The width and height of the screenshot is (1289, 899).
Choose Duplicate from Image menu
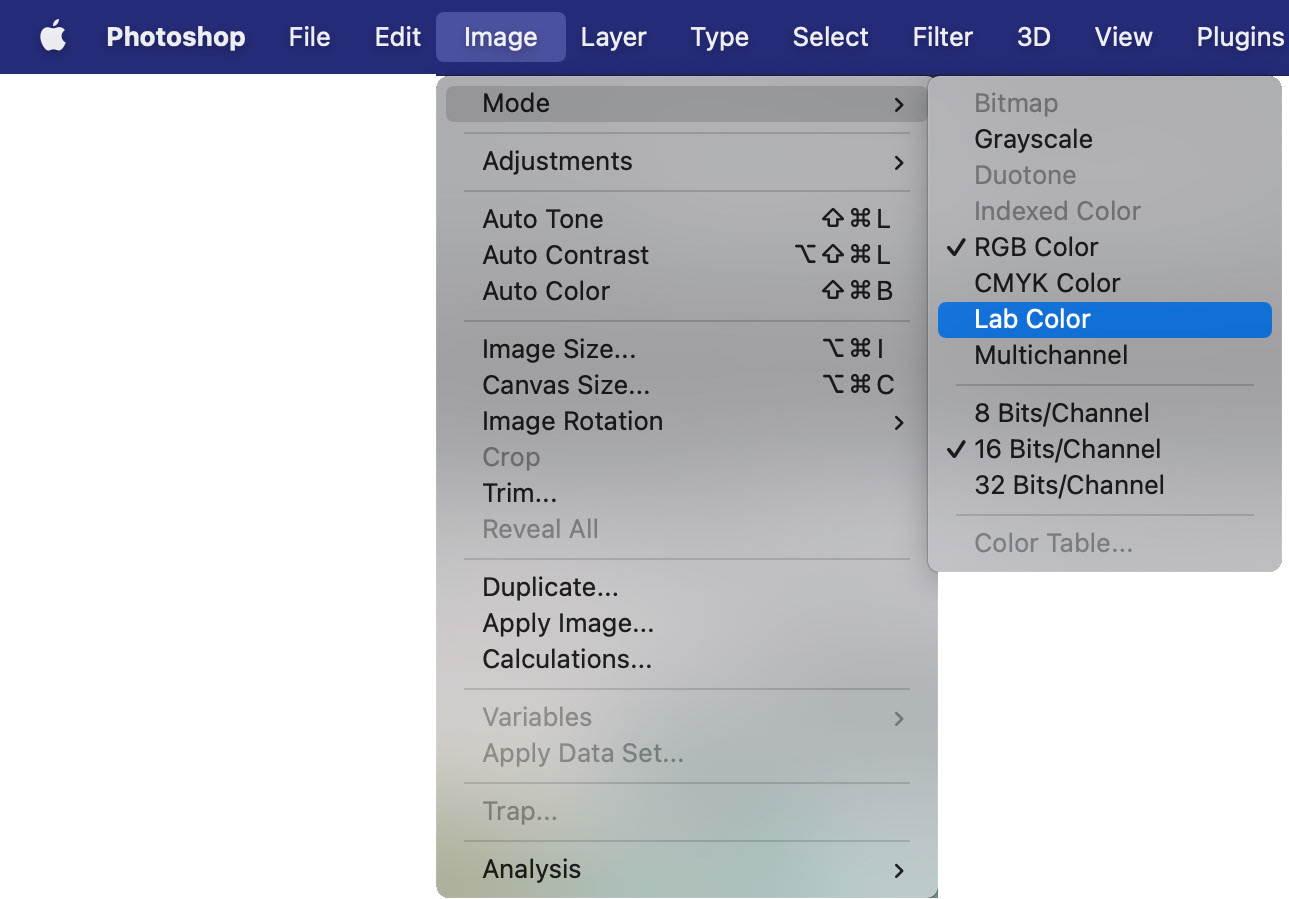coord(550,587)
